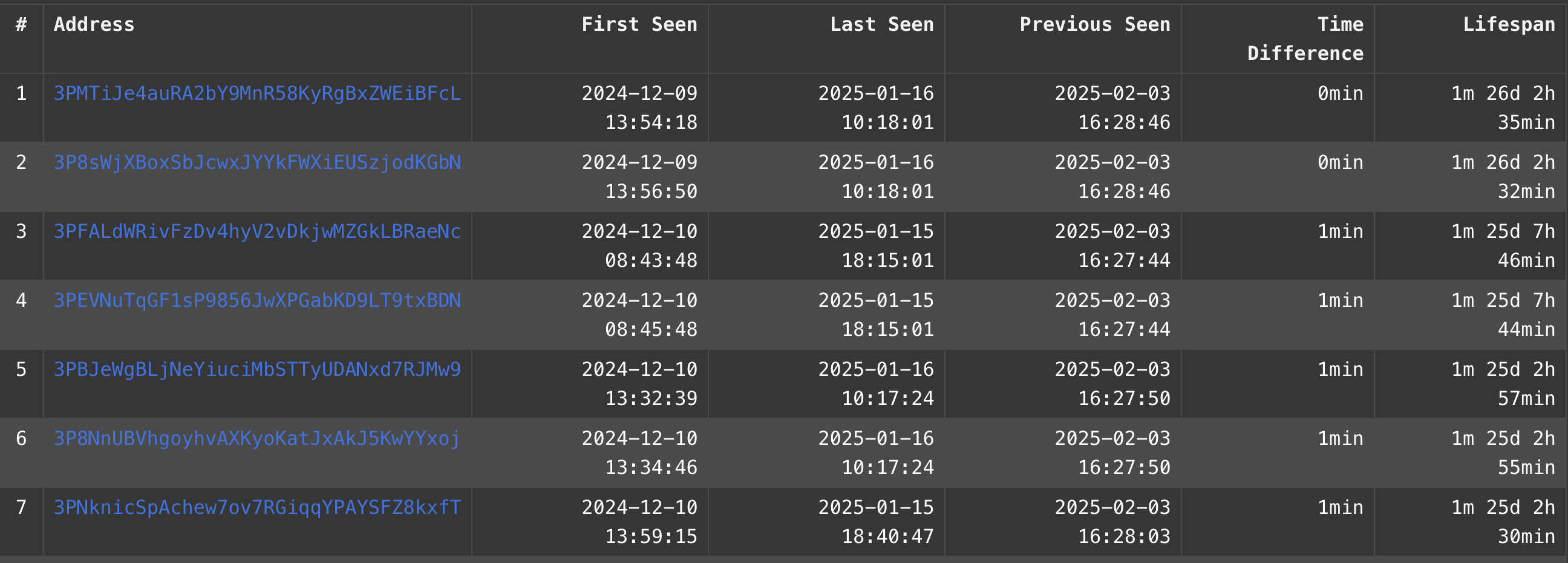Open address link 3PEVNuTqGF1sP9856JwXPGabKD9LT9txBDN
The image size is (1568, 563).
257,300
